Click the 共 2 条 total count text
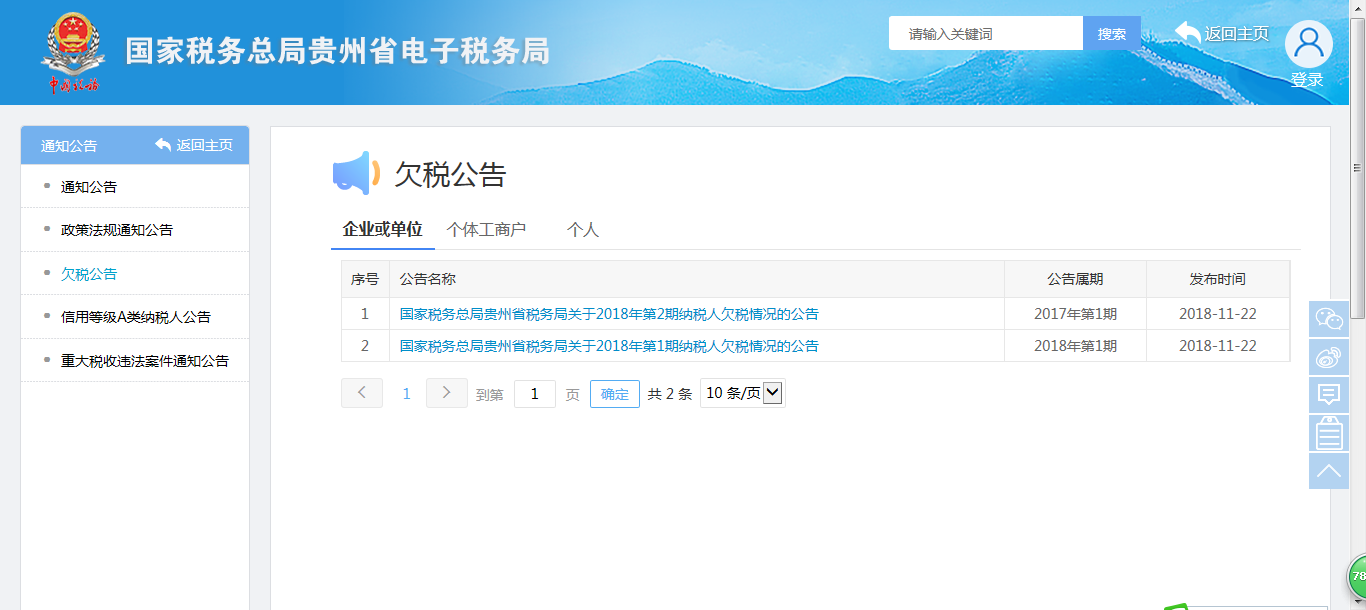1366x610 pixels. pyautogui.click(x=670, y=394)
